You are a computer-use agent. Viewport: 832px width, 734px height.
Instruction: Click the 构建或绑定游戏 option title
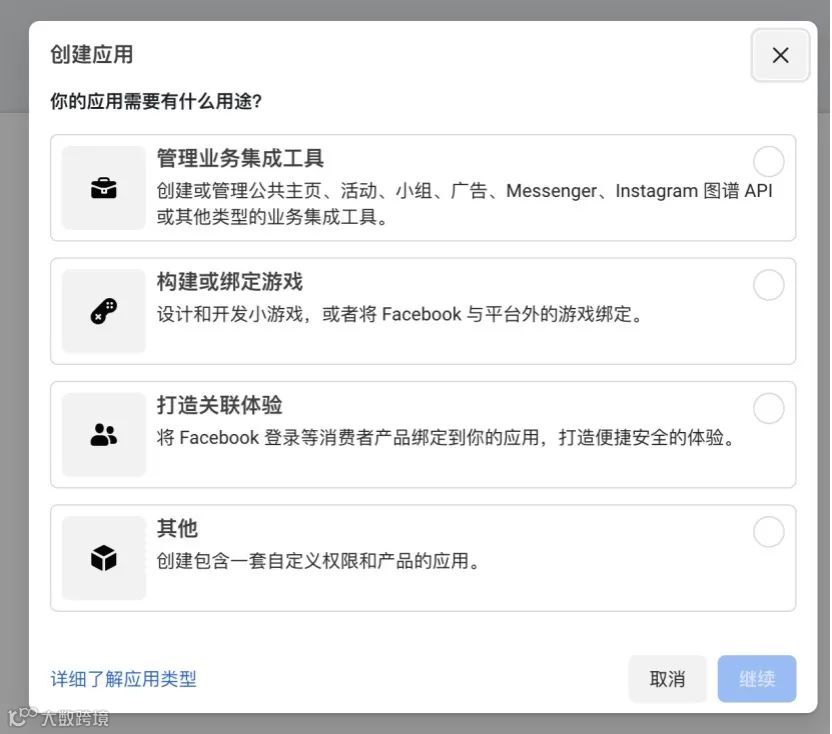(229, 282)
